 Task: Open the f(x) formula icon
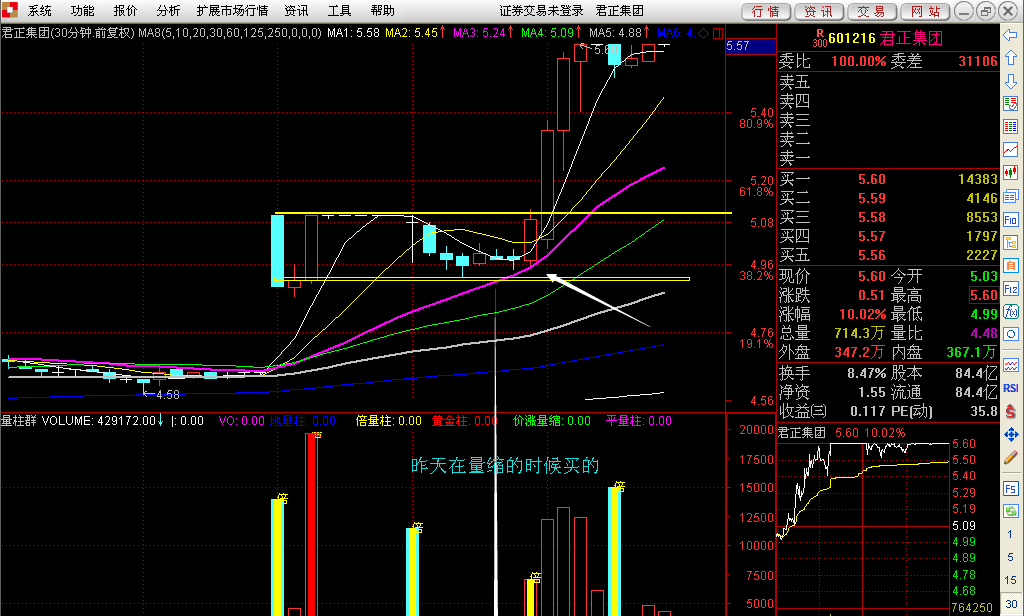[x=1010, y=312]
